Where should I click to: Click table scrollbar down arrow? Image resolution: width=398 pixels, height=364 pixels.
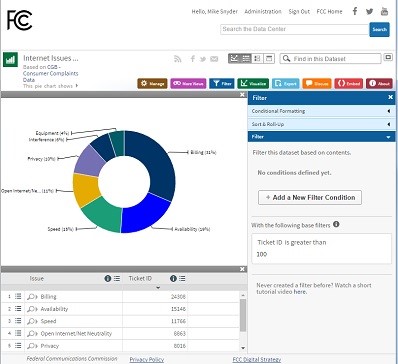pos(243,348)
